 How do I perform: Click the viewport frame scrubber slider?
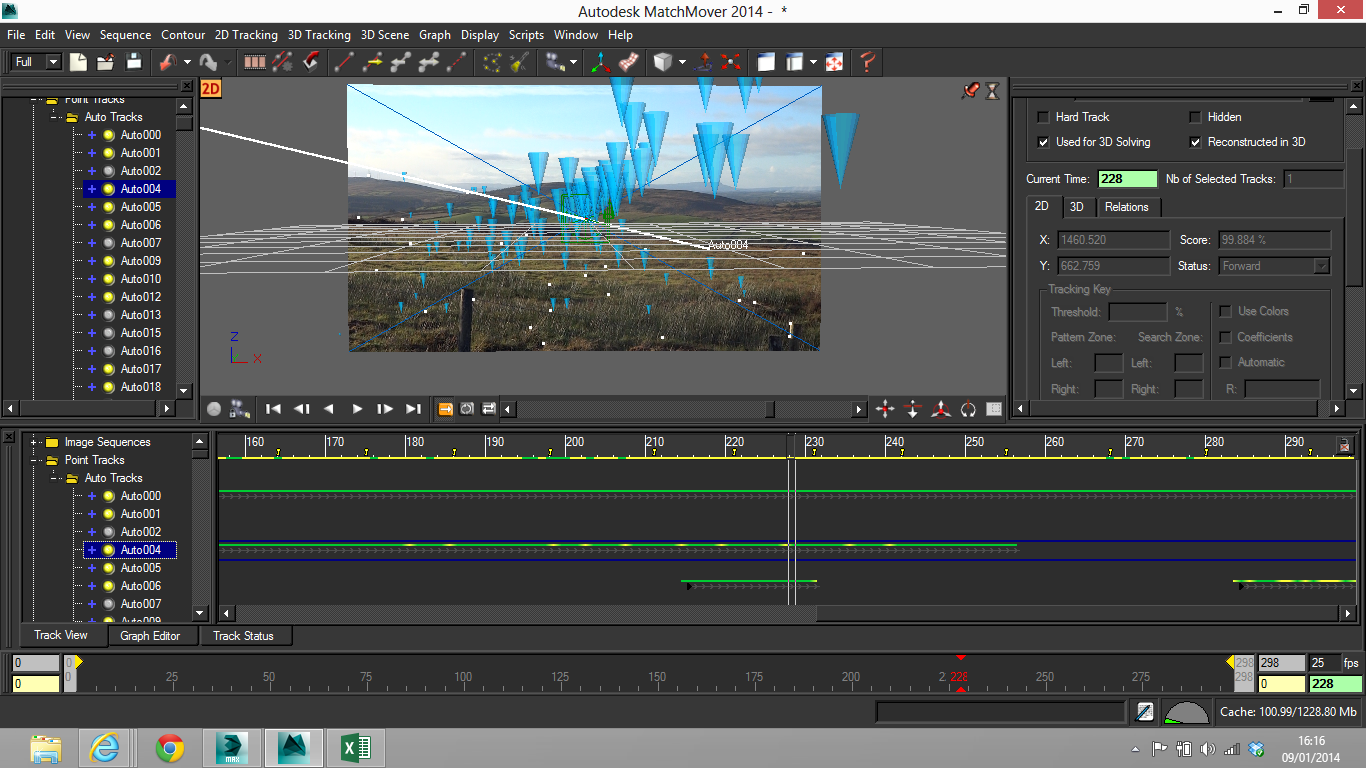pyautogui.click(x=769, y=409)
